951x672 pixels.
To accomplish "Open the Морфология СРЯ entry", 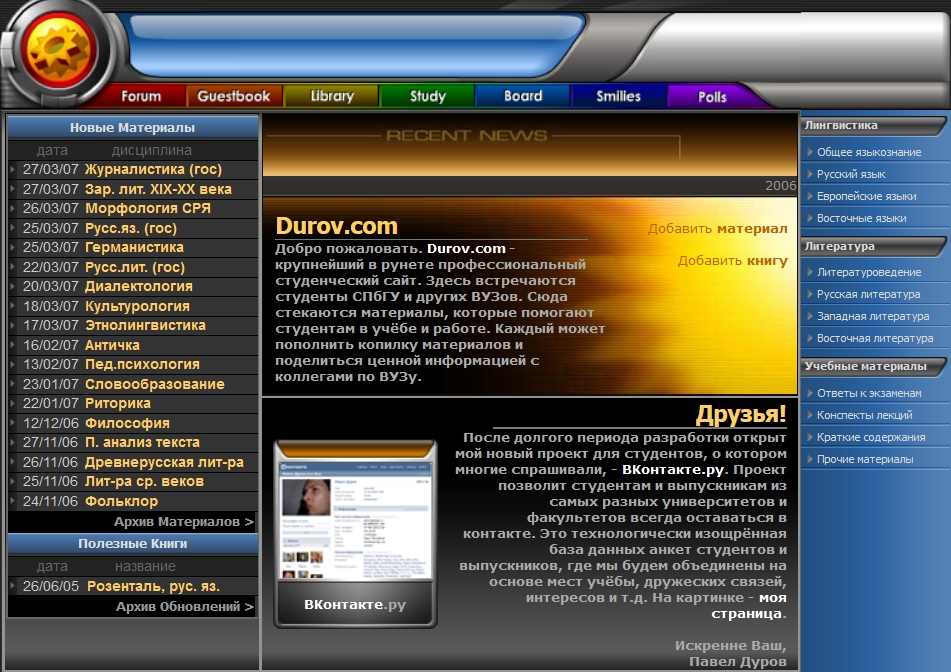I will point(148,208).
